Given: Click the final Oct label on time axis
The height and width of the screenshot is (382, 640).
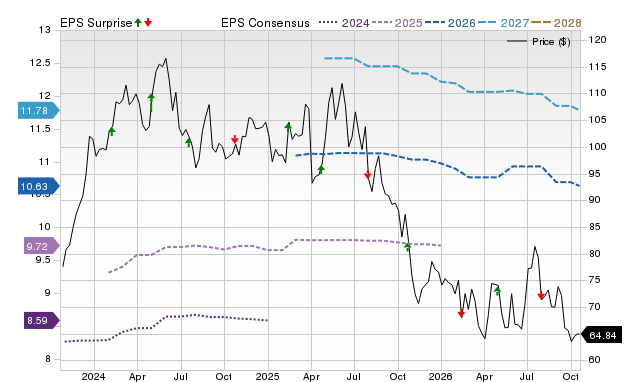Looking at the screenshot, I should [x=571, y=376].
